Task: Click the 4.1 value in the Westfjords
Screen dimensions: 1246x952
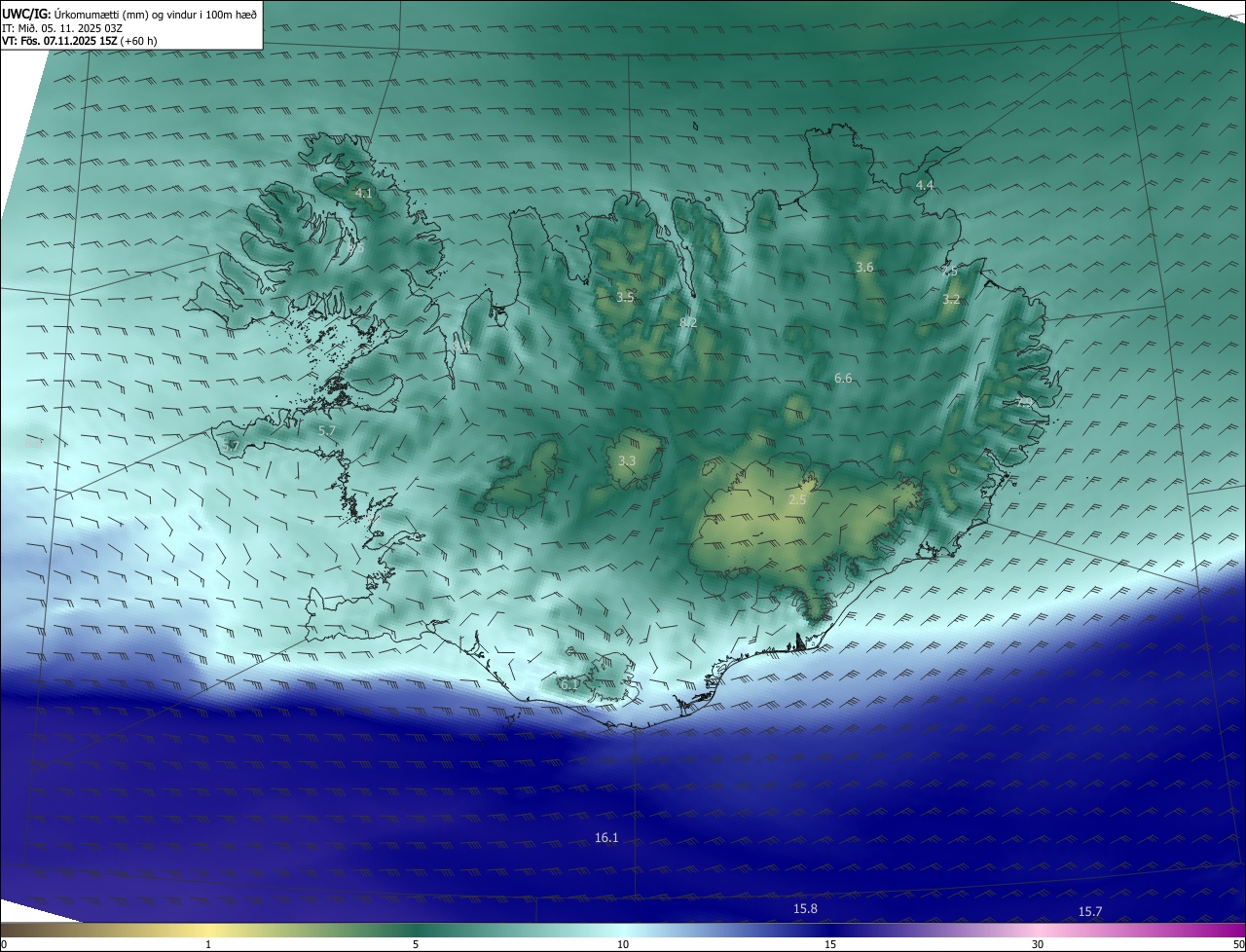Action: (x=363, y=194)
